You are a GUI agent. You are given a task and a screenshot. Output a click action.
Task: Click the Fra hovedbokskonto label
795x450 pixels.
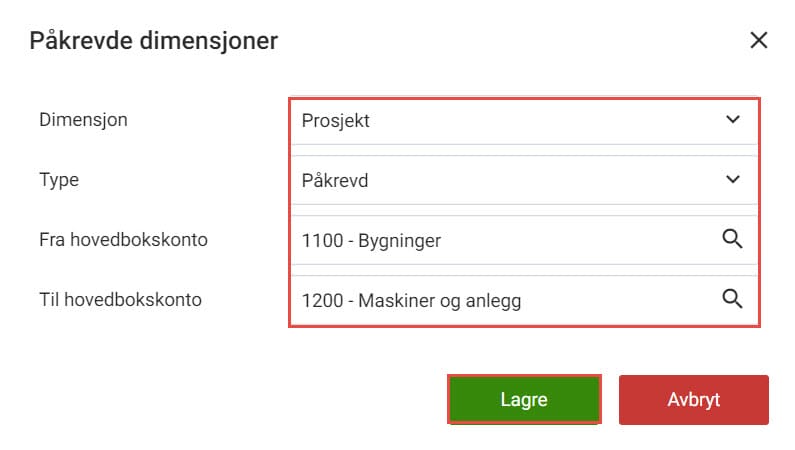(x=123, y=240)
